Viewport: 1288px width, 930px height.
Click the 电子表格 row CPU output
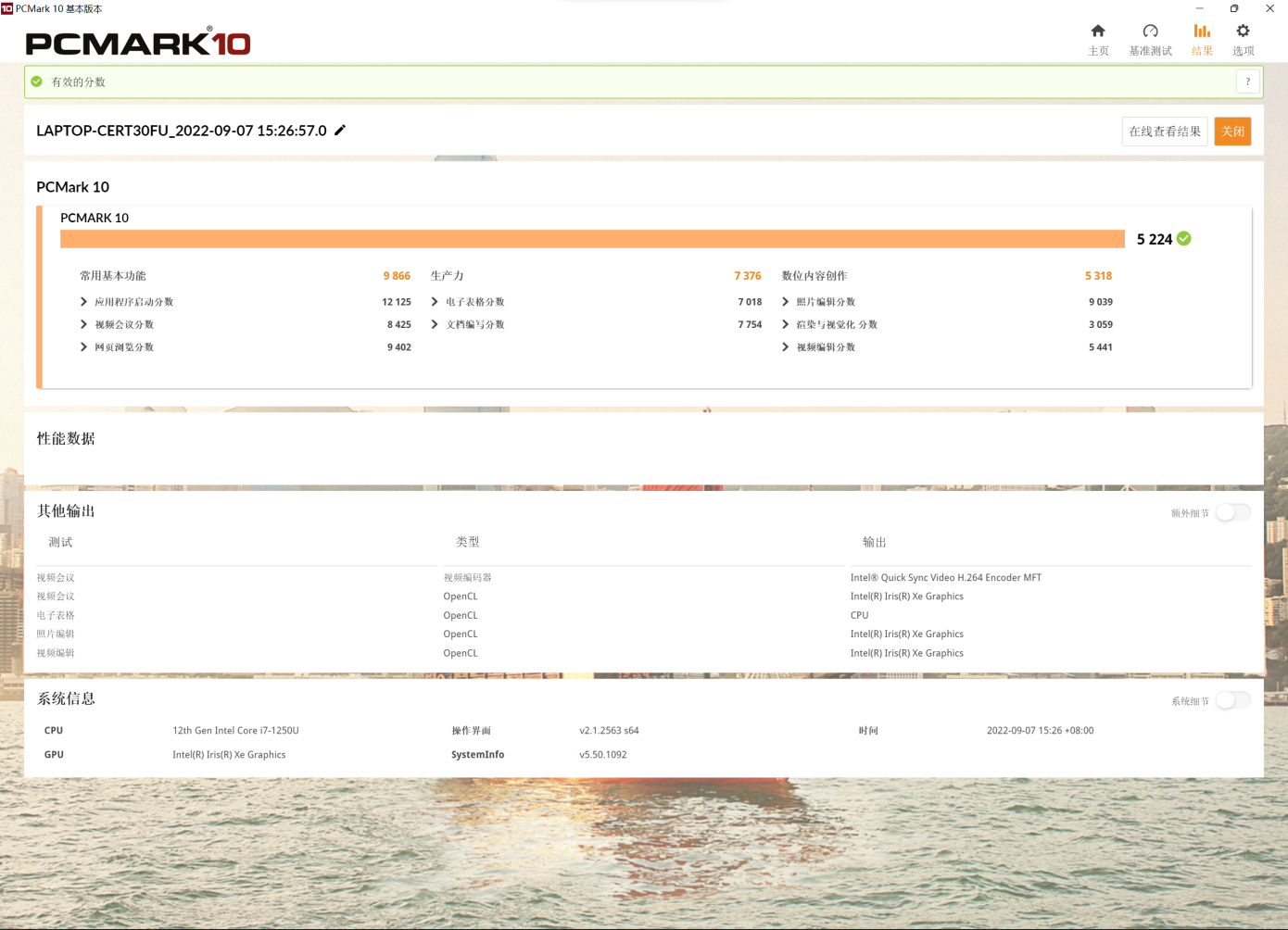(860, 615)
